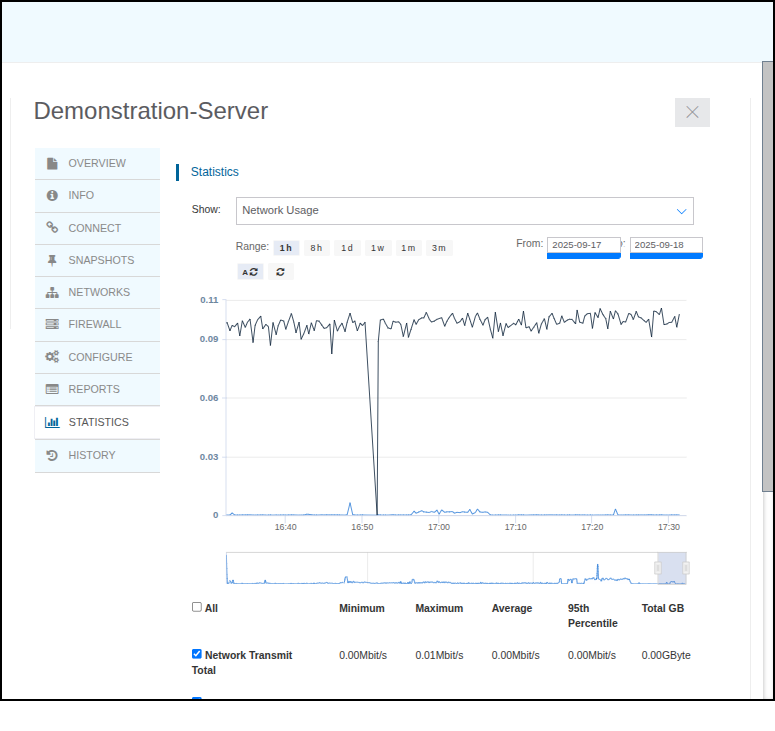Click the Connect link icon
This screenshot has width=775, height=731.
point(52,228)
